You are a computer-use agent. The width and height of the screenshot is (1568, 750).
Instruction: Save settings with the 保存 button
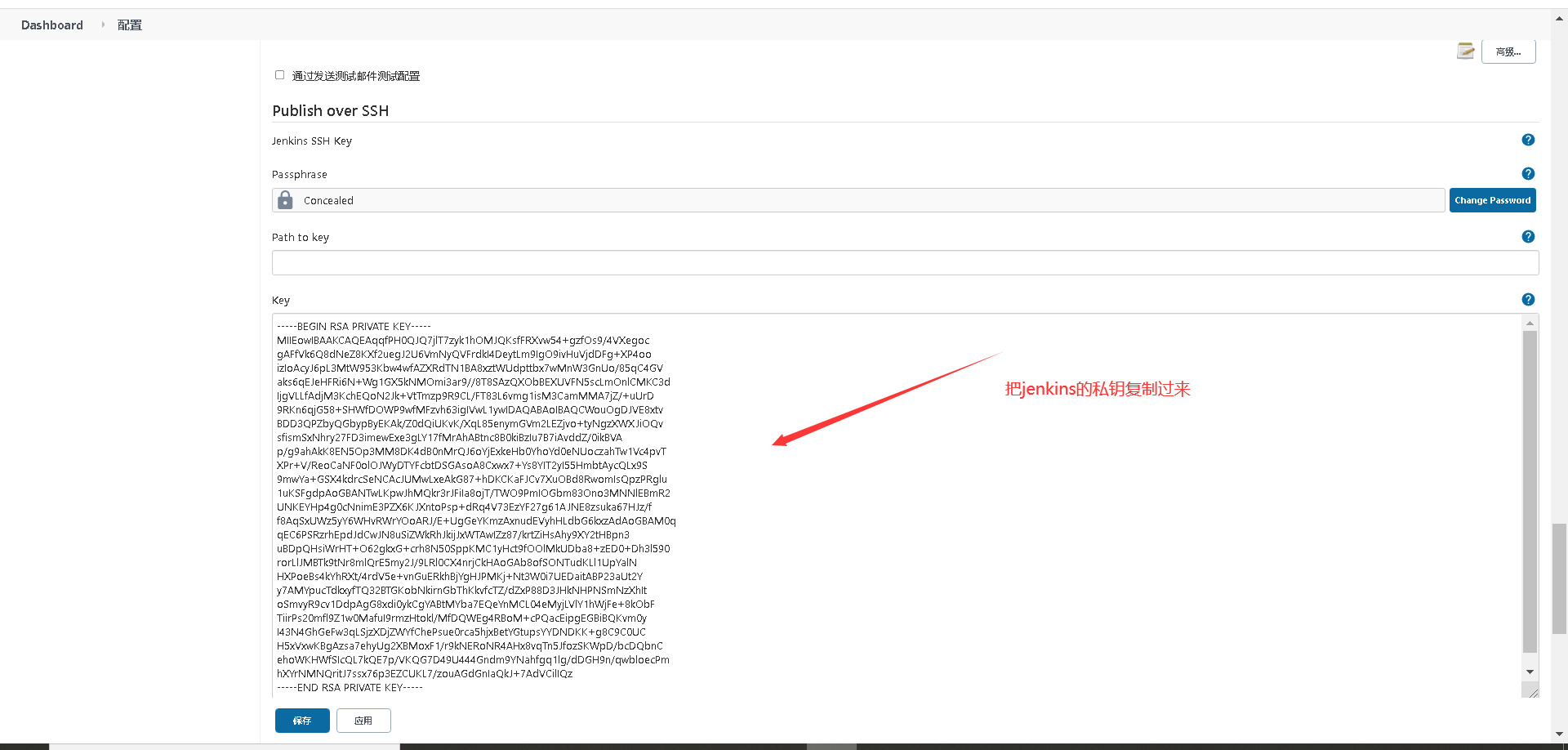click(x=302, y=721)
